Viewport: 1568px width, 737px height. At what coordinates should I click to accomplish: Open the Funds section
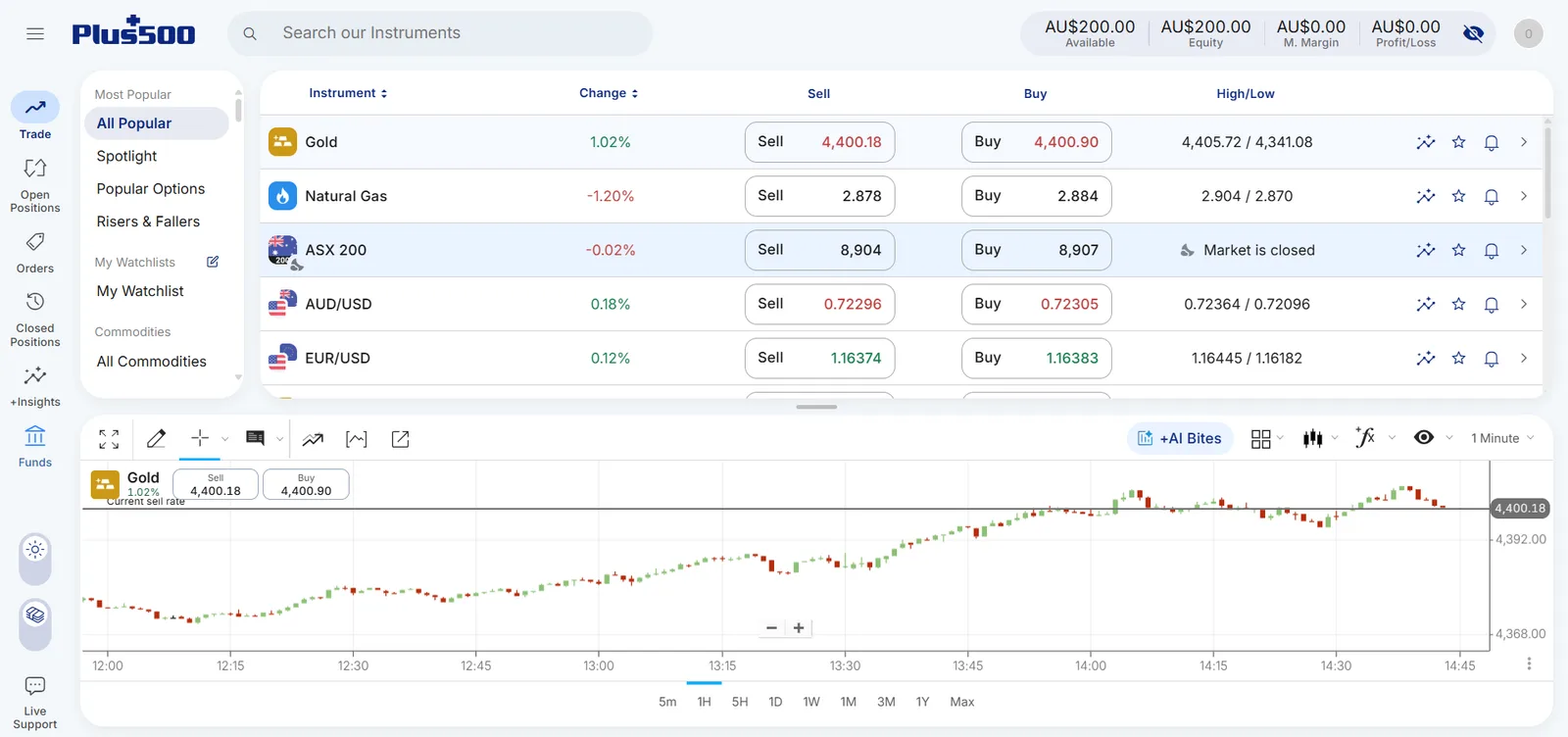pos(35,446)
